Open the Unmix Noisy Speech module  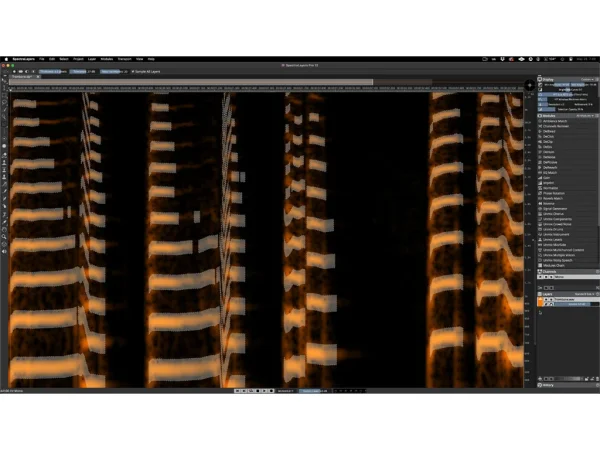[541, 259]
